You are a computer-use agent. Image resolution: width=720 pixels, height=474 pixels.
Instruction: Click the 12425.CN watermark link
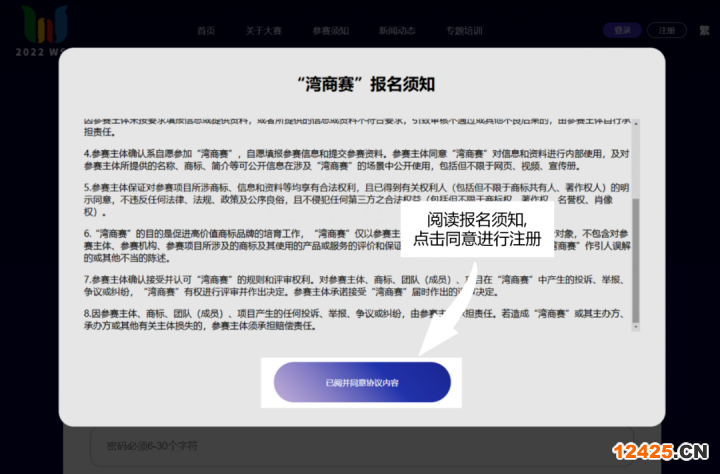[662, 454]
